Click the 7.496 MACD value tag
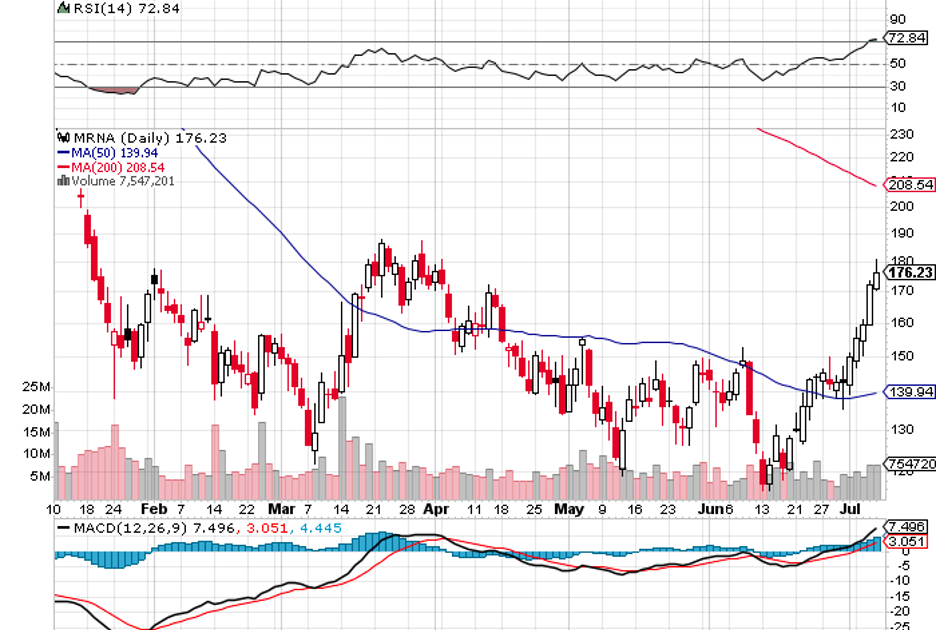This screenshot has width=936, height=630. [x=911, y=526]
